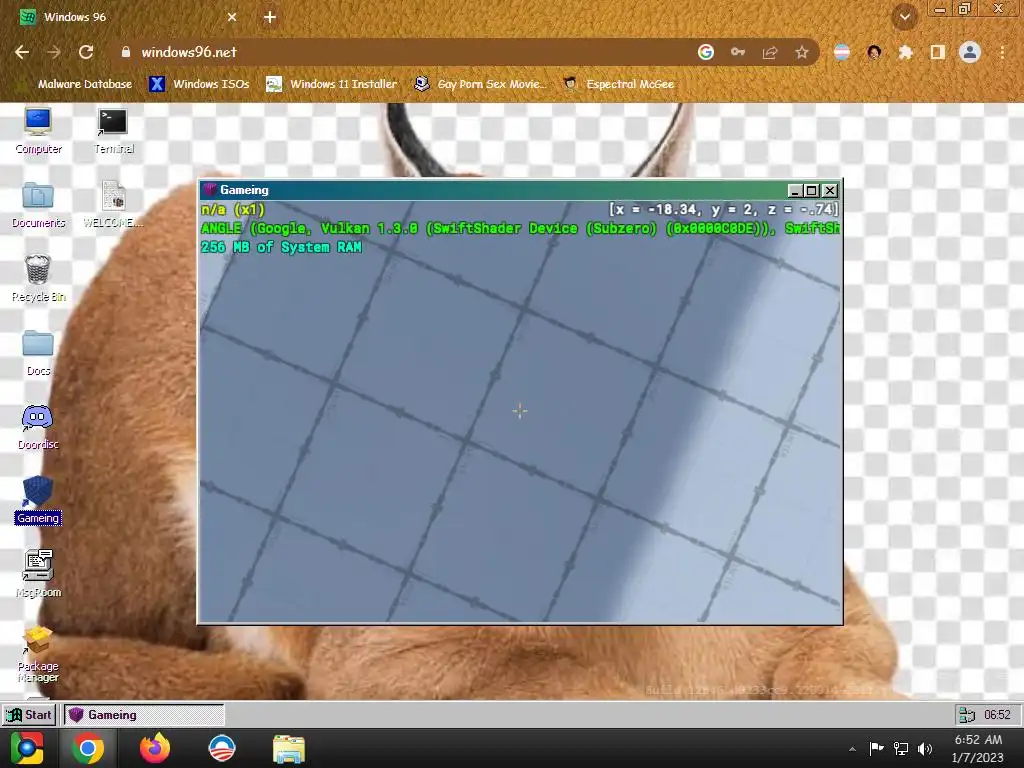Screen dimensions: 1024x768
Task: Open a new Chrome tab
Action: [x=270, y=17]
